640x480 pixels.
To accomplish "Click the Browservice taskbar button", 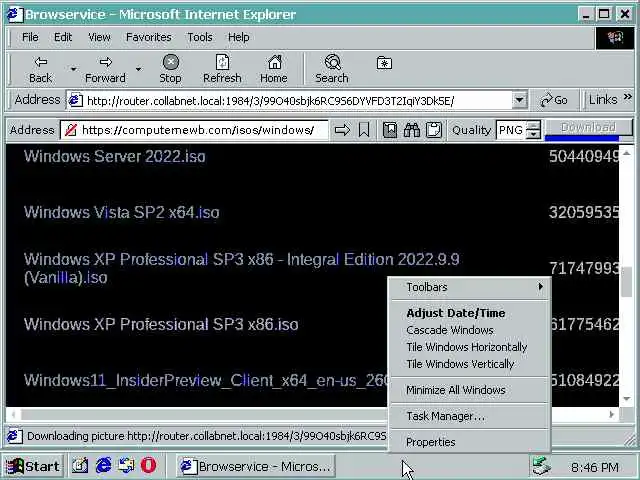I will pyautogui.click(x=256, y=466).
